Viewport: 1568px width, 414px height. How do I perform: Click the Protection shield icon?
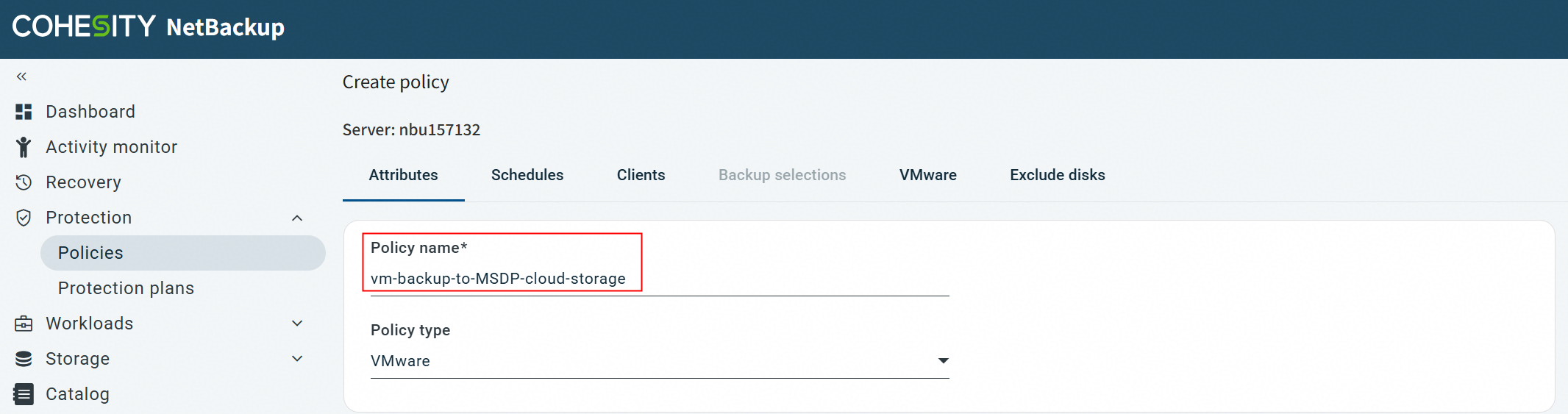tap(24, 218)
